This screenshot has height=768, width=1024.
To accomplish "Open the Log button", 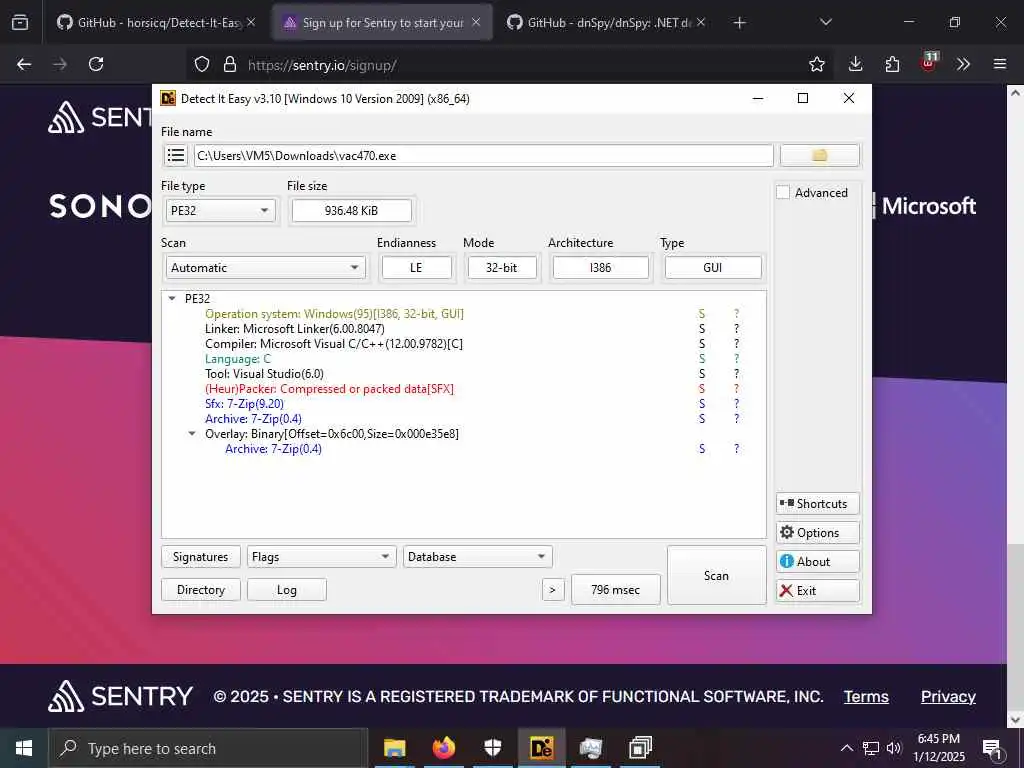I will (x=287, y=590).
